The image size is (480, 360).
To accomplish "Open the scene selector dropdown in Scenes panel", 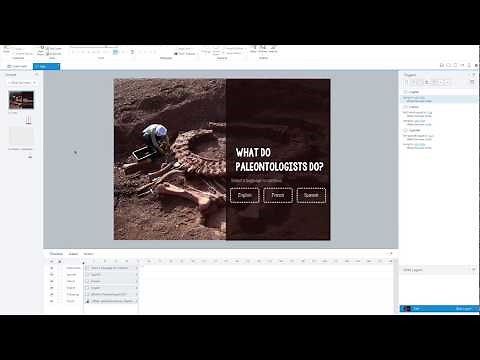I will (x=21, y=83).
